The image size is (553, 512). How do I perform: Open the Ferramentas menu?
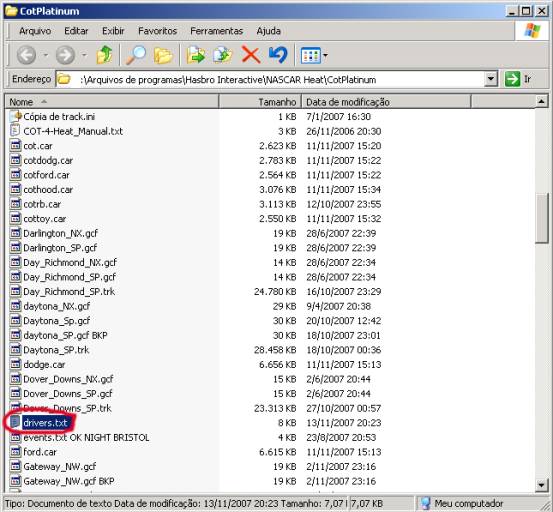click(x=216, y=31)
